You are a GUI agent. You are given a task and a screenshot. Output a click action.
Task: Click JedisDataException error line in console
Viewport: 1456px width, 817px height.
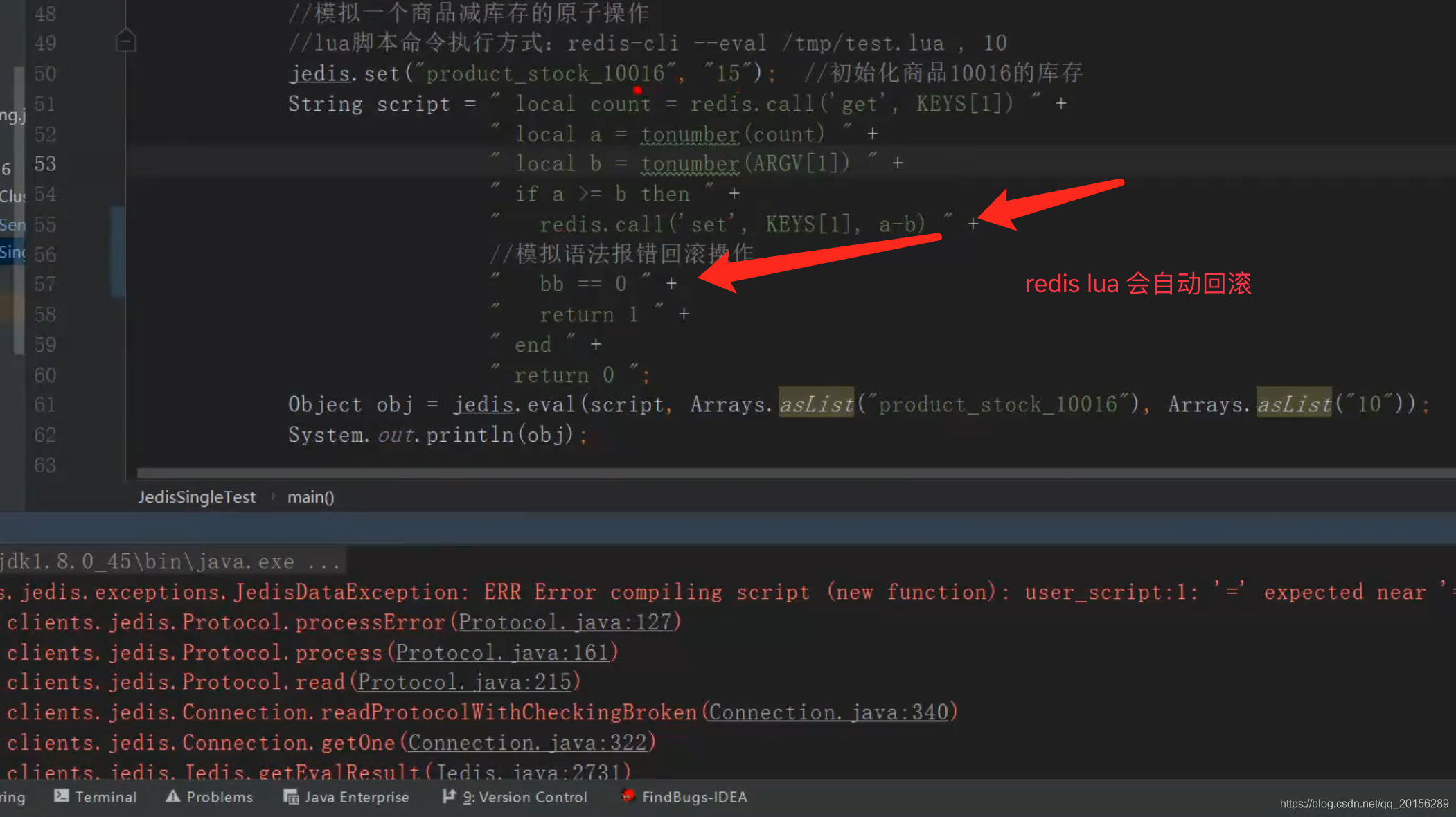pyautogui.click(x=728, y=592)
